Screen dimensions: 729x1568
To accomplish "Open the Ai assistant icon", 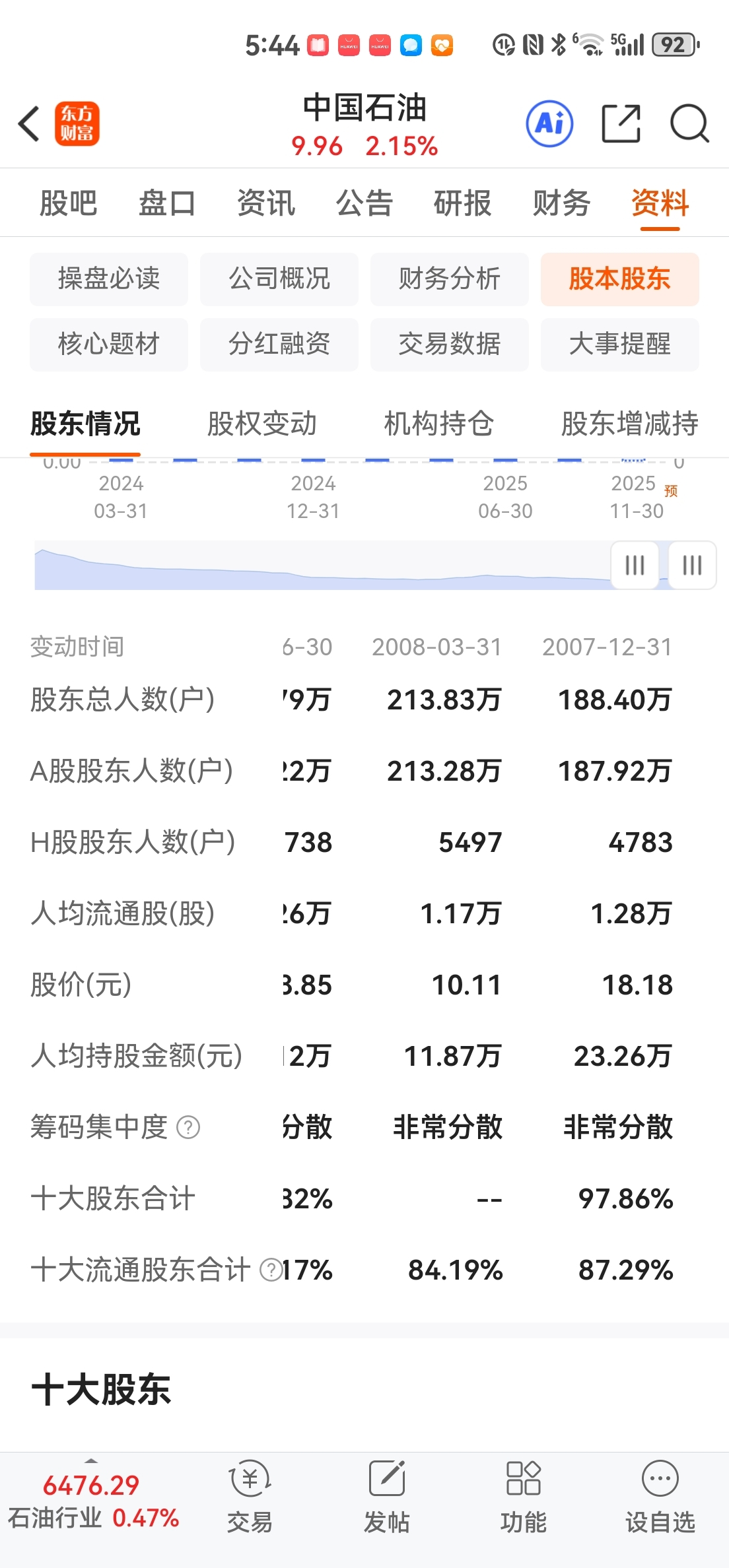I will (549, 123).
